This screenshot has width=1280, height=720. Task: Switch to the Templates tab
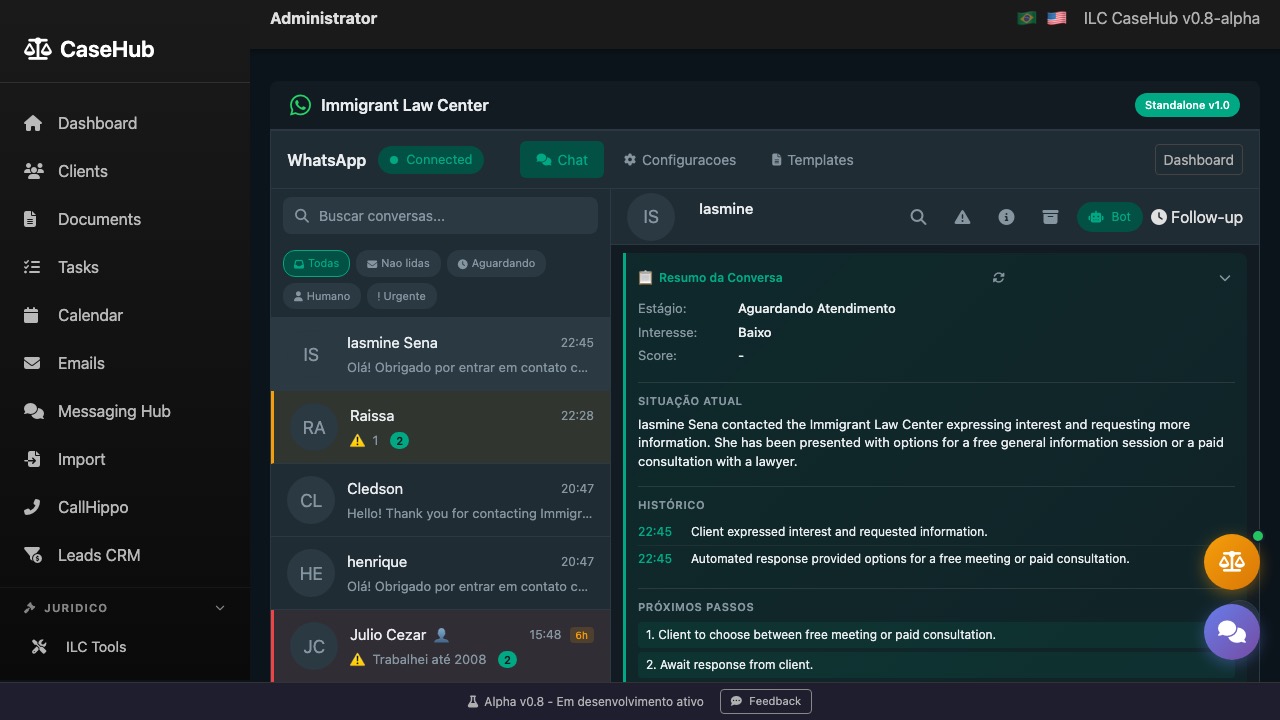811,160
